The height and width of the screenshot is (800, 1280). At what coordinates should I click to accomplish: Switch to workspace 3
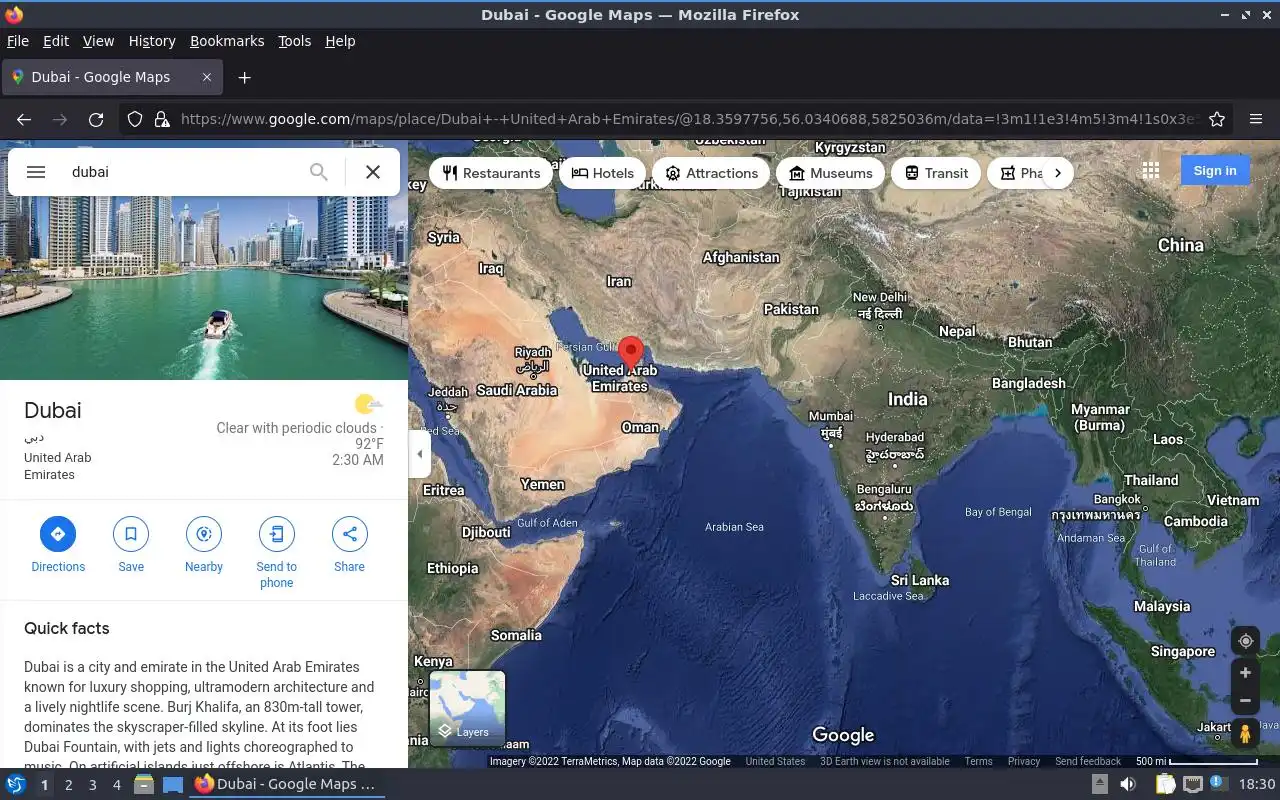coord(93,784)
